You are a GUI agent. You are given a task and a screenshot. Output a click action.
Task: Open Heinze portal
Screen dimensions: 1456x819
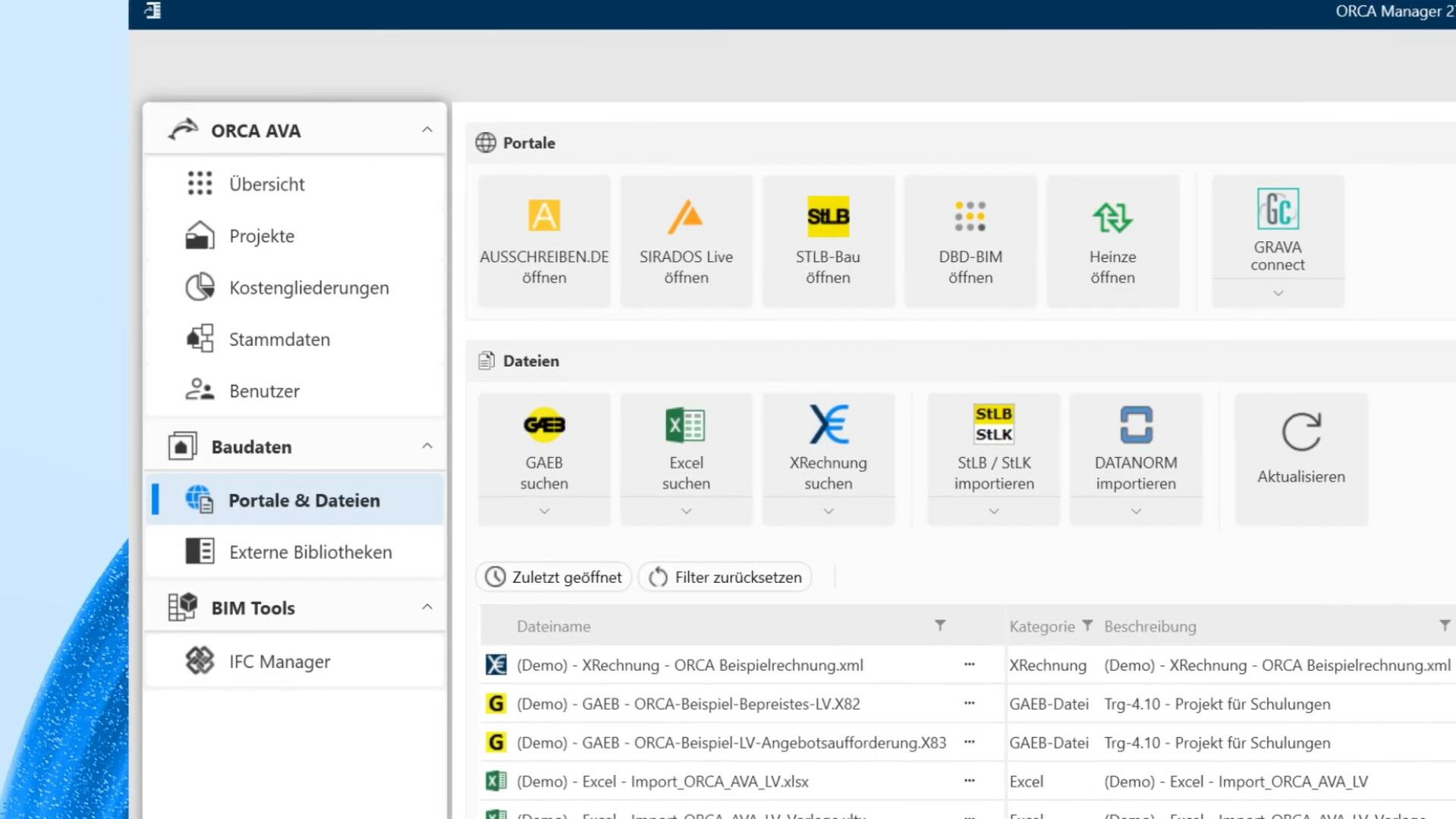pos(1112,241)
